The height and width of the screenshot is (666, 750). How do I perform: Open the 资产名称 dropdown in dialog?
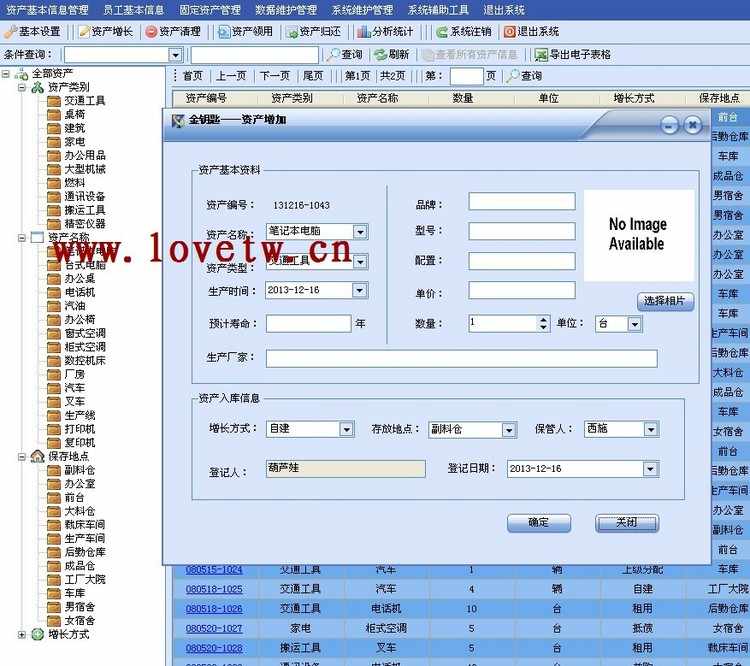coord(360,232)
